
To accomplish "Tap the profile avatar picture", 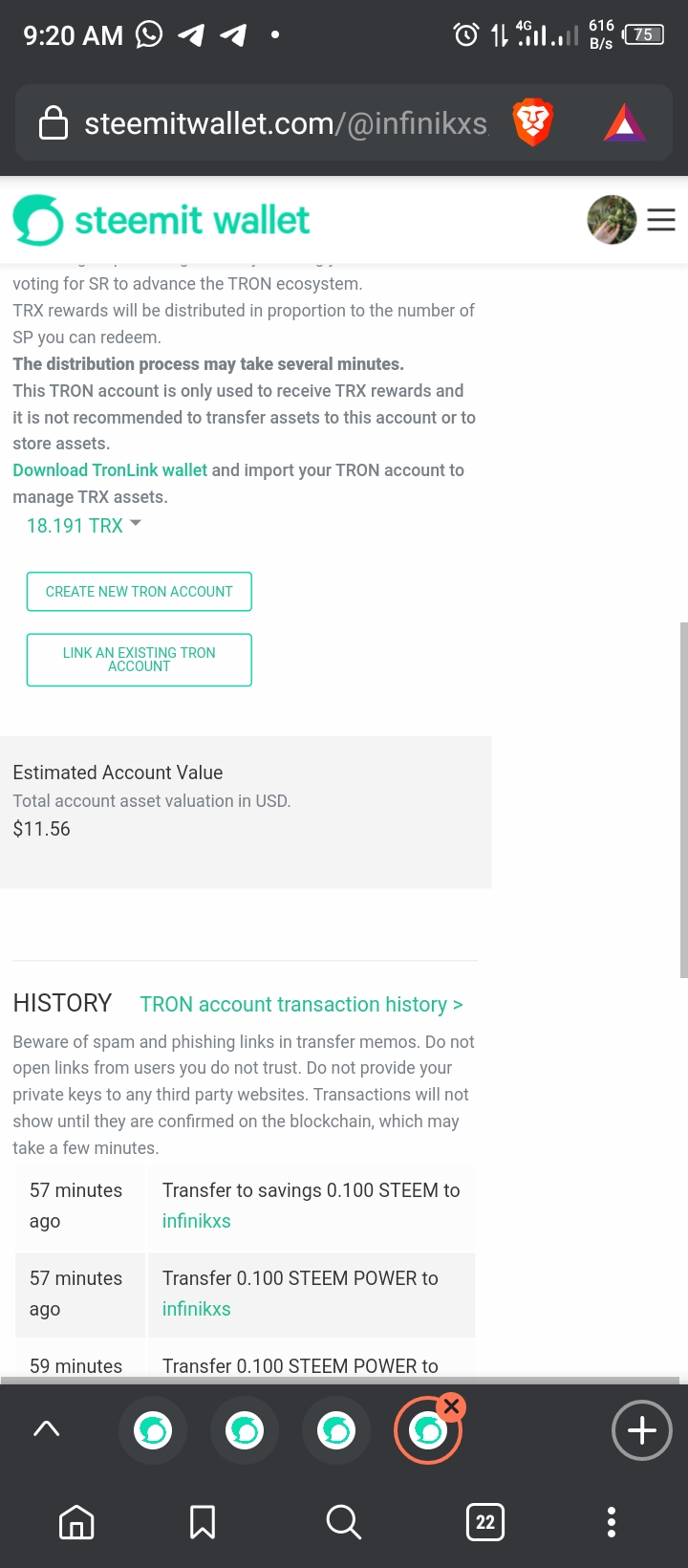I will [612, 220].
